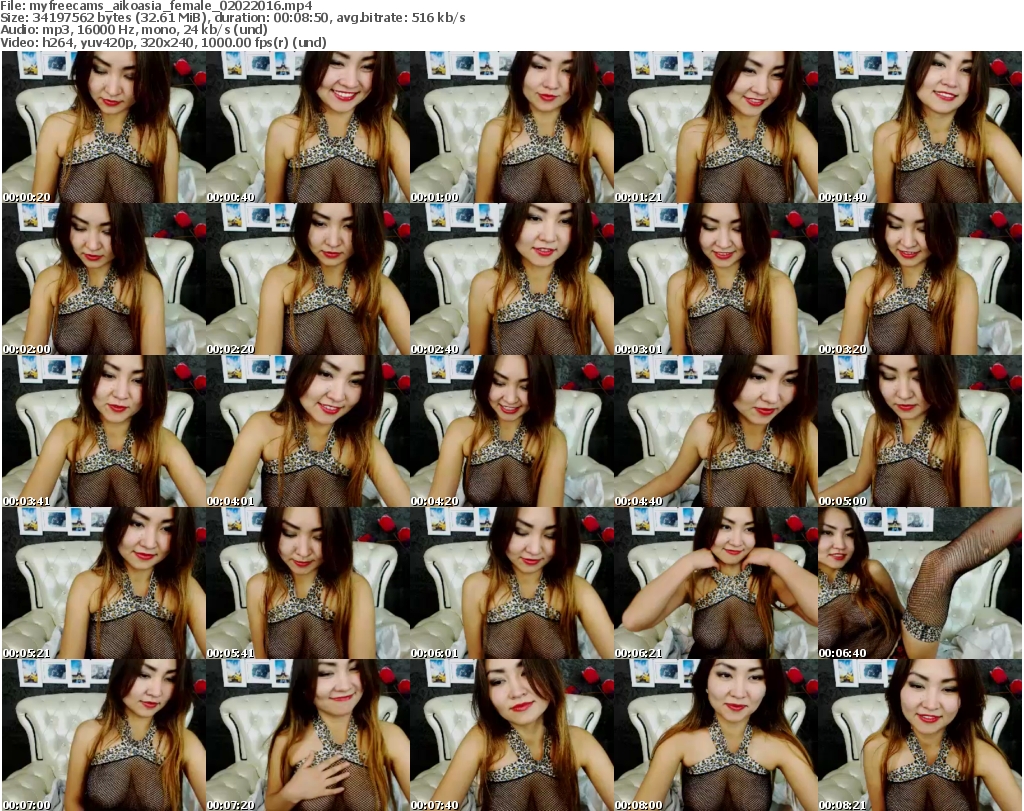Choose the 00:04:01 thumbnail
1024x811 pixels.
pos(308,432)
